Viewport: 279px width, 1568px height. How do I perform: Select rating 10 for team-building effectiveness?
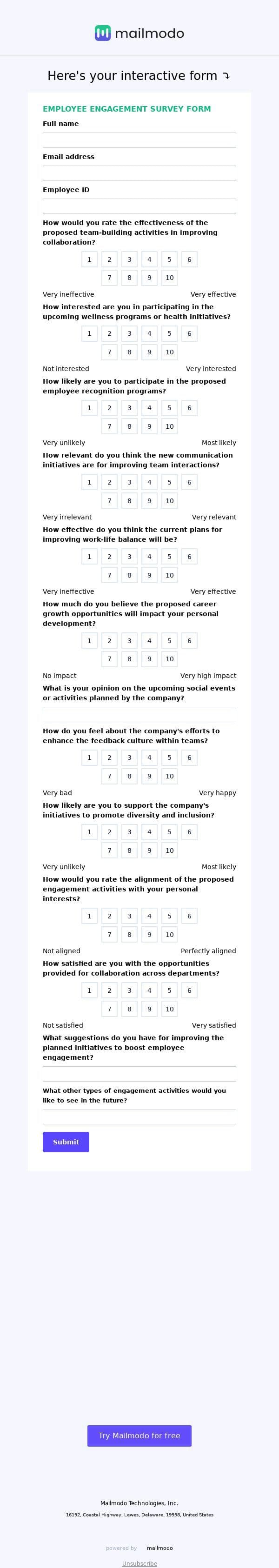[169, 278]
